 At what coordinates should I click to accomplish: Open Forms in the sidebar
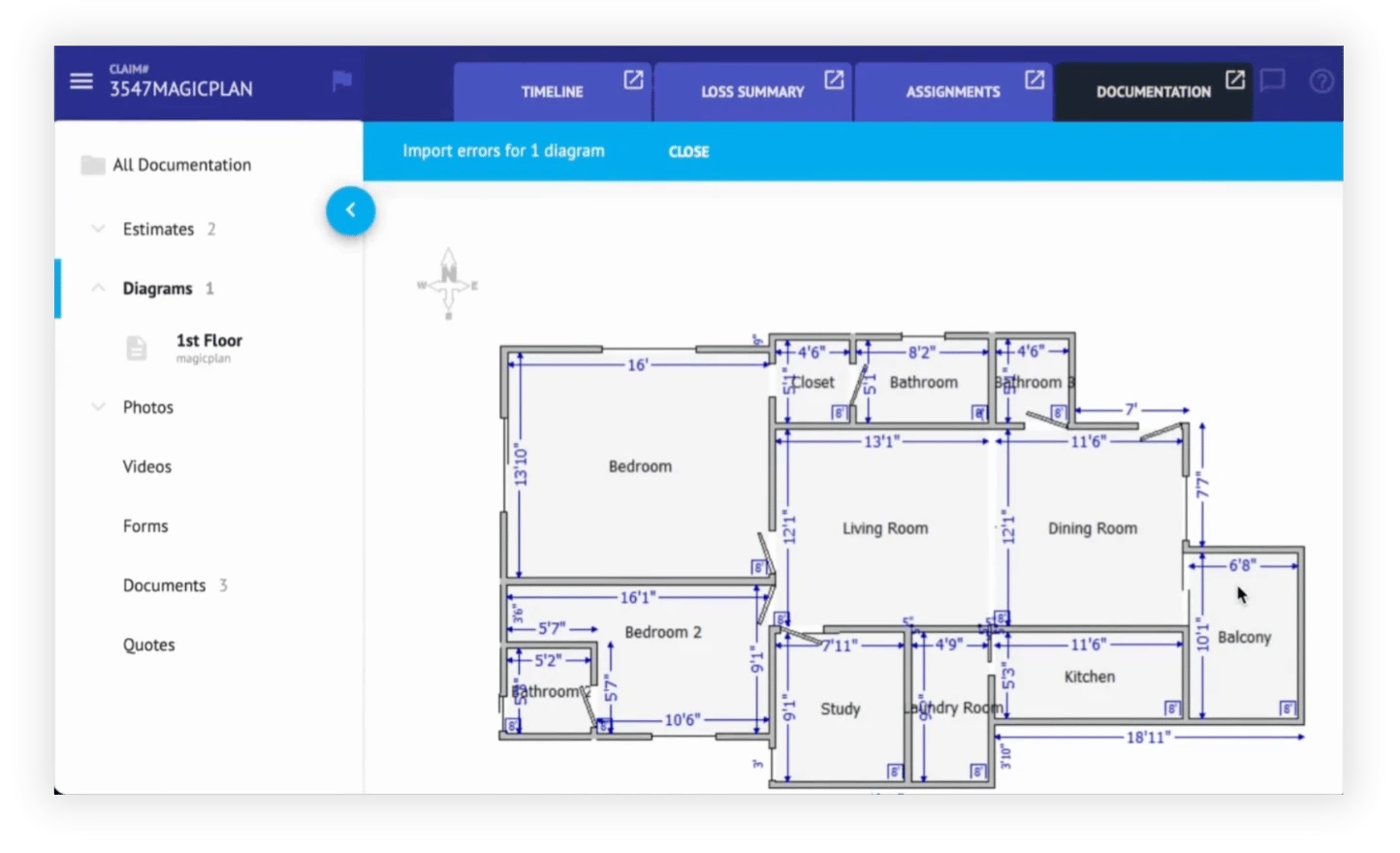(x=145, y=525)
